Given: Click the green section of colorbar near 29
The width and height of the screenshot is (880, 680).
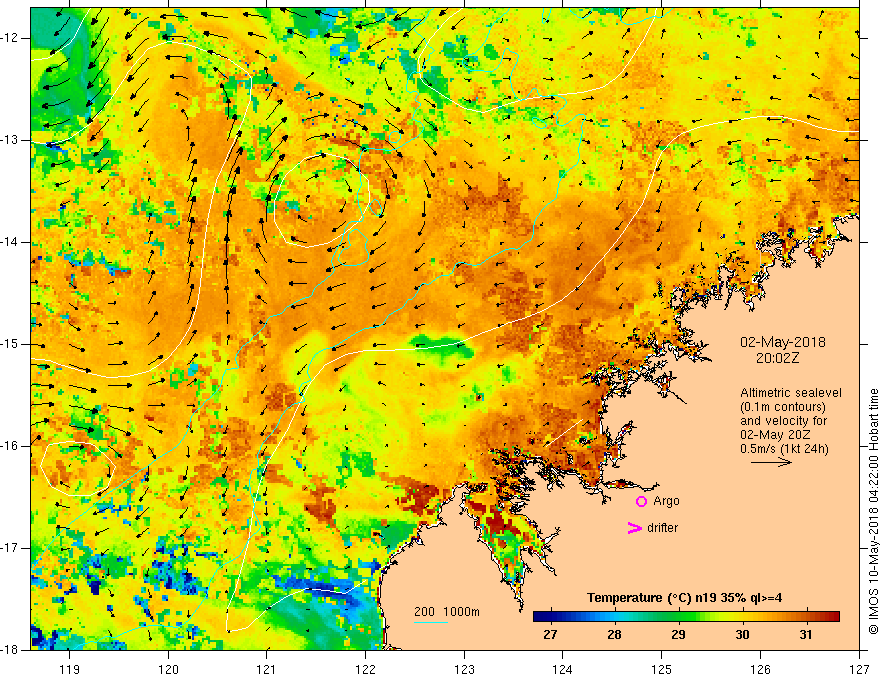Looking at the screenshot, I should click(x=679, y=617).
